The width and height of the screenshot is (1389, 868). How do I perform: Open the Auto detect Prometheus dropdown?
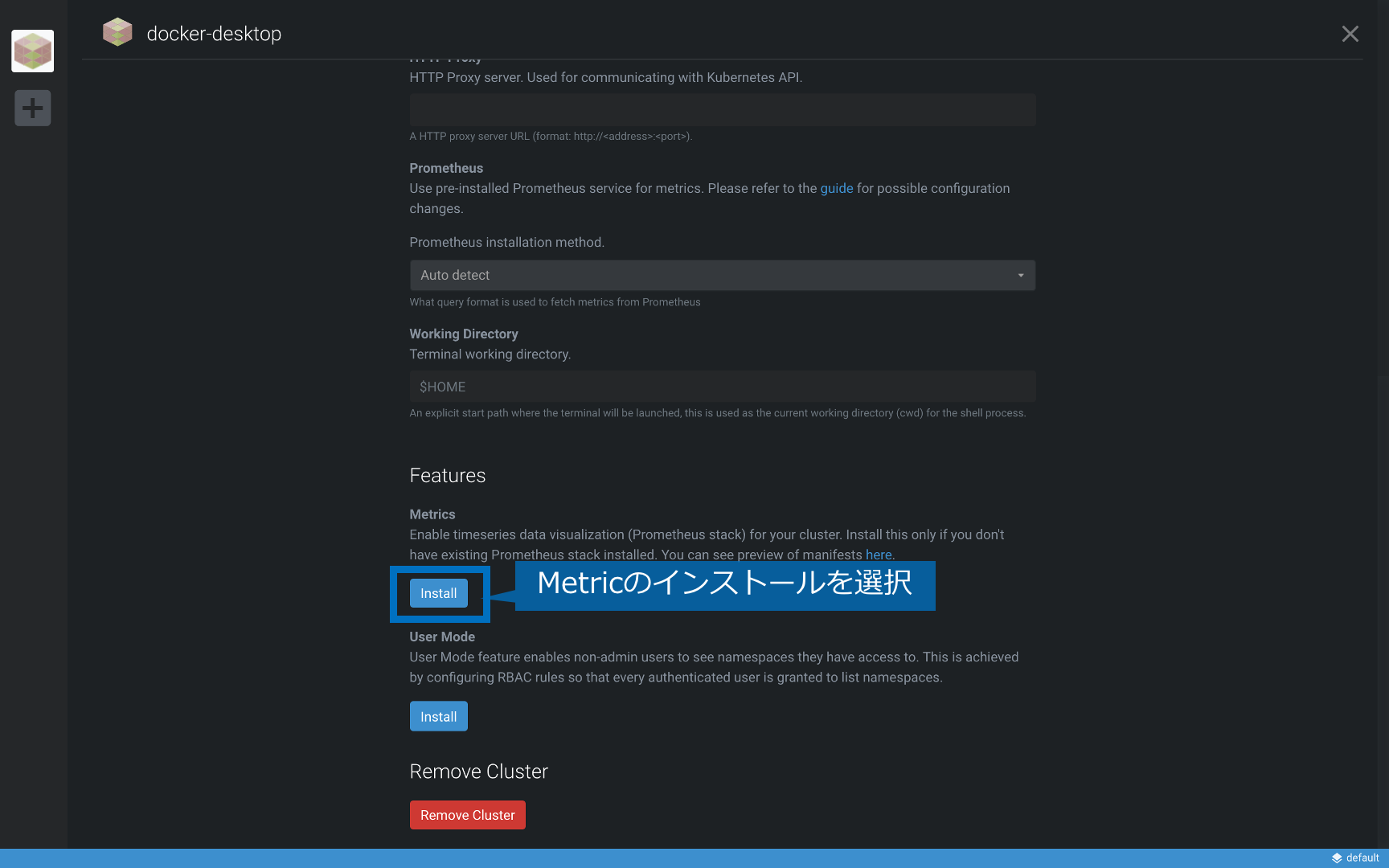coord(723,275)
